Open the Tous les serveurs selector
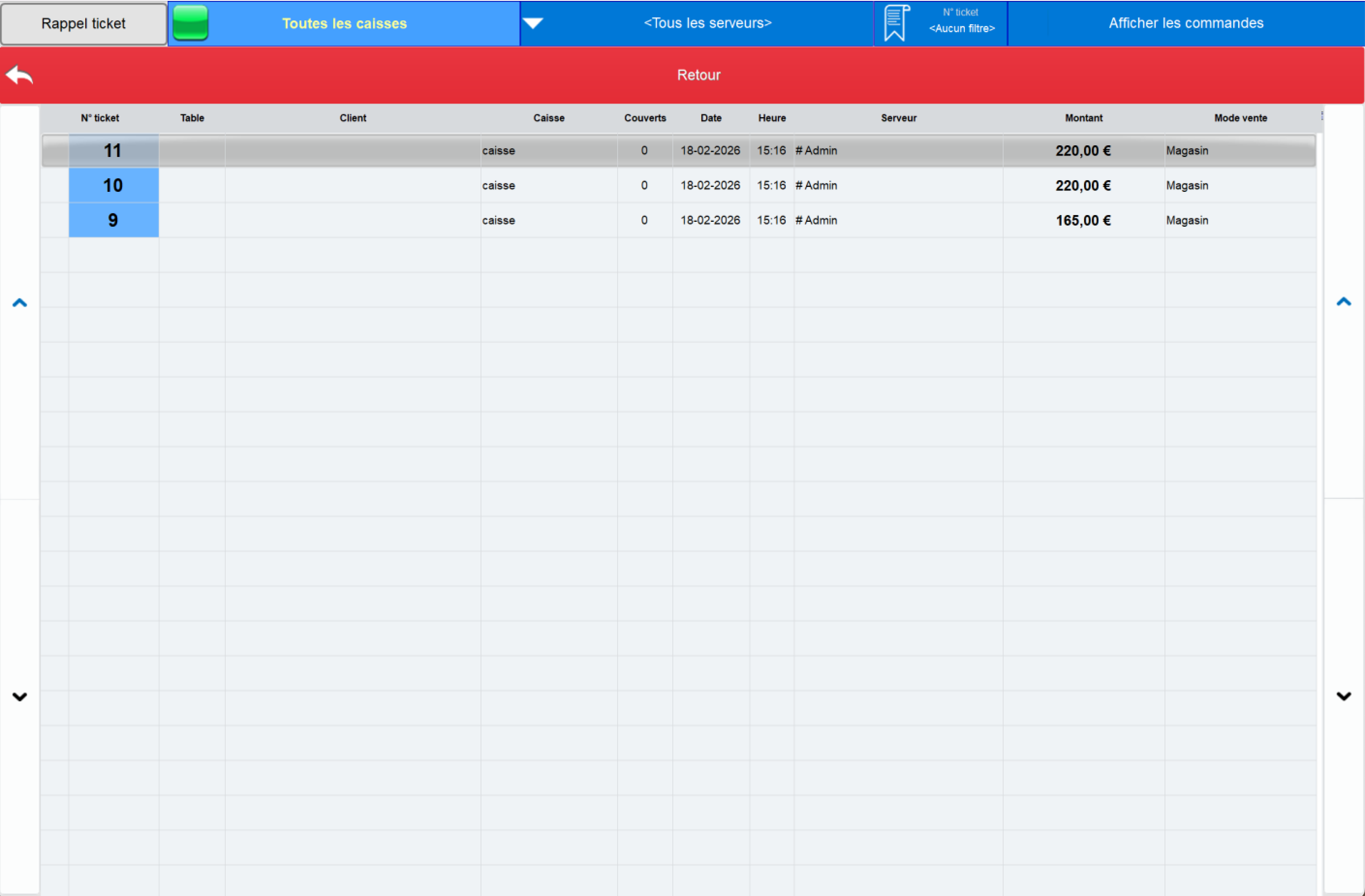The image size is (1365, 896). pyautogui.click(x=707, y=23)
